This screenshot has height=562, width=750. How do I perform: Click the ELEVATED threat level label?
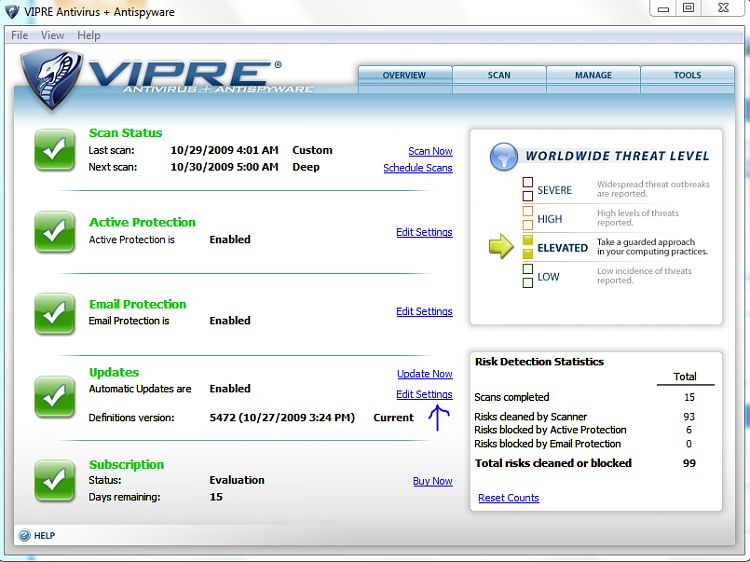[562, 248]
